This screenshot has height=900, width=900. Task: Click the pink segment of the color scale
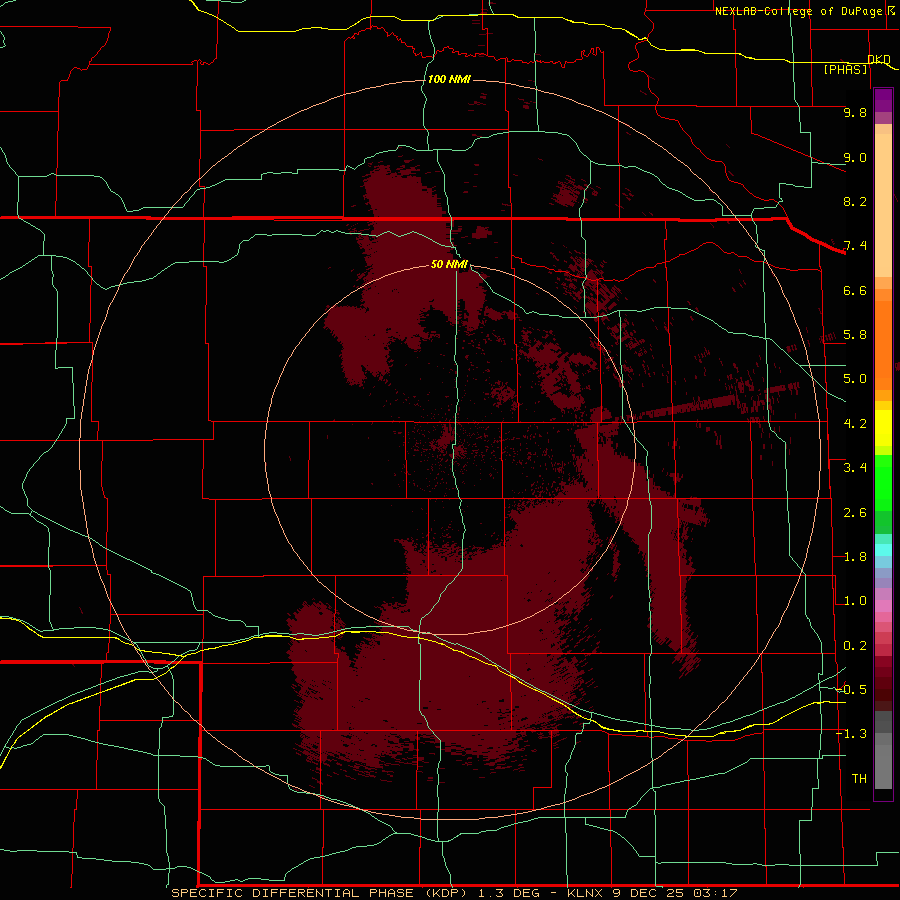[x=883, y=606]
